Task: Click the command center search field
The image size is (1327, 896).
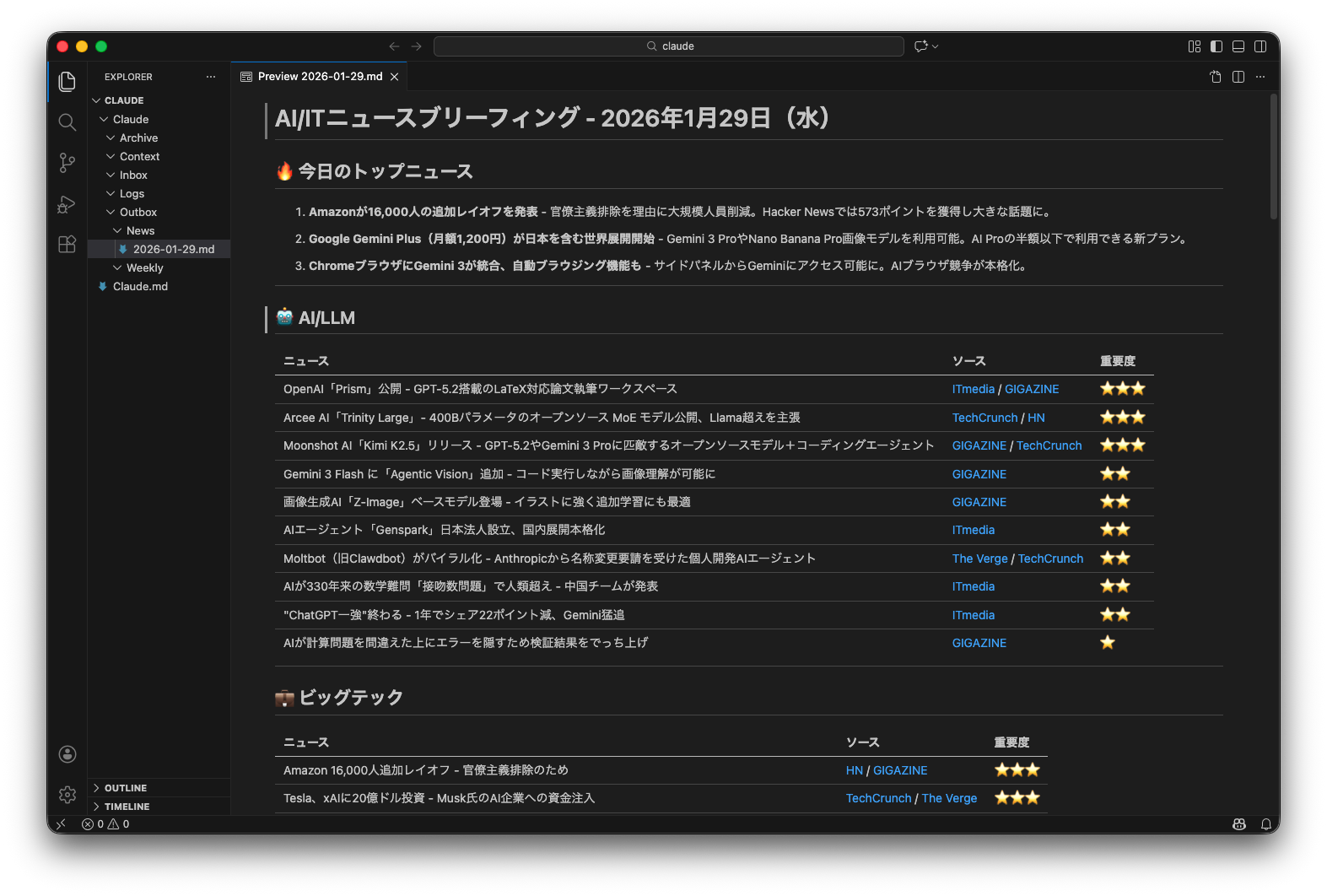Action: [669, 46]
